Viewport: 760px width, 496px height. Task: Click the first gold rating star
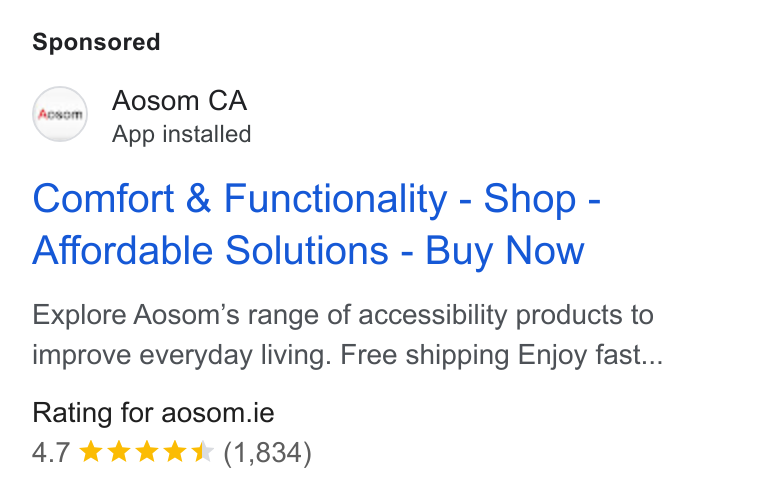pos(91,452)
